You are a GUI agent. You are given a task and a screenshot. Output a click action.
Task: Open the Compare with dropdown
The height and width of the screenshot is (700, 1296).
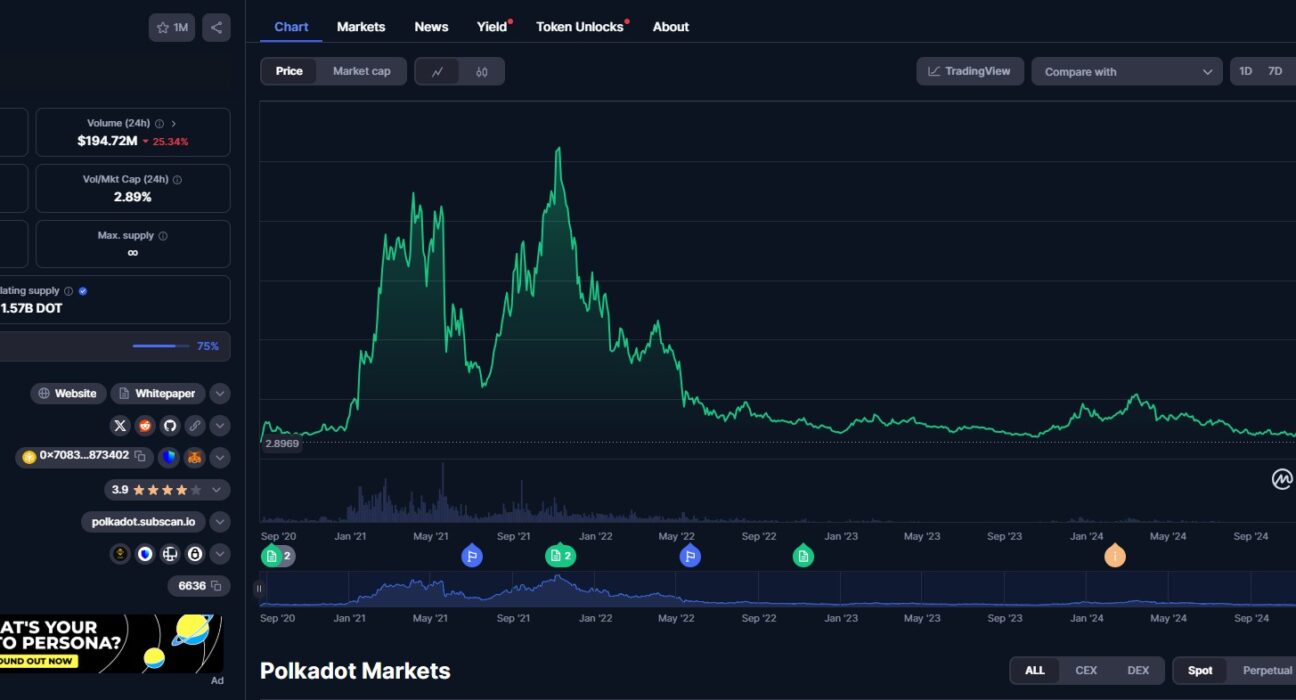(x=1127, y=72)
